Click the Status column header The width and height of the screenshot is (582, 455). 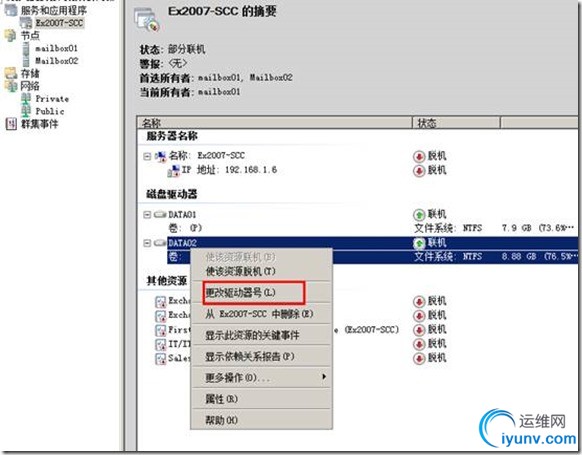coord(456,123)
